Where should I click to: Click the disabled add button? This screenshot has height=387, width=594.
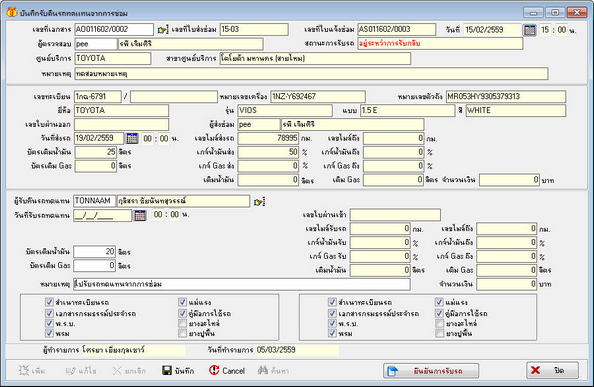pos(32,370)
